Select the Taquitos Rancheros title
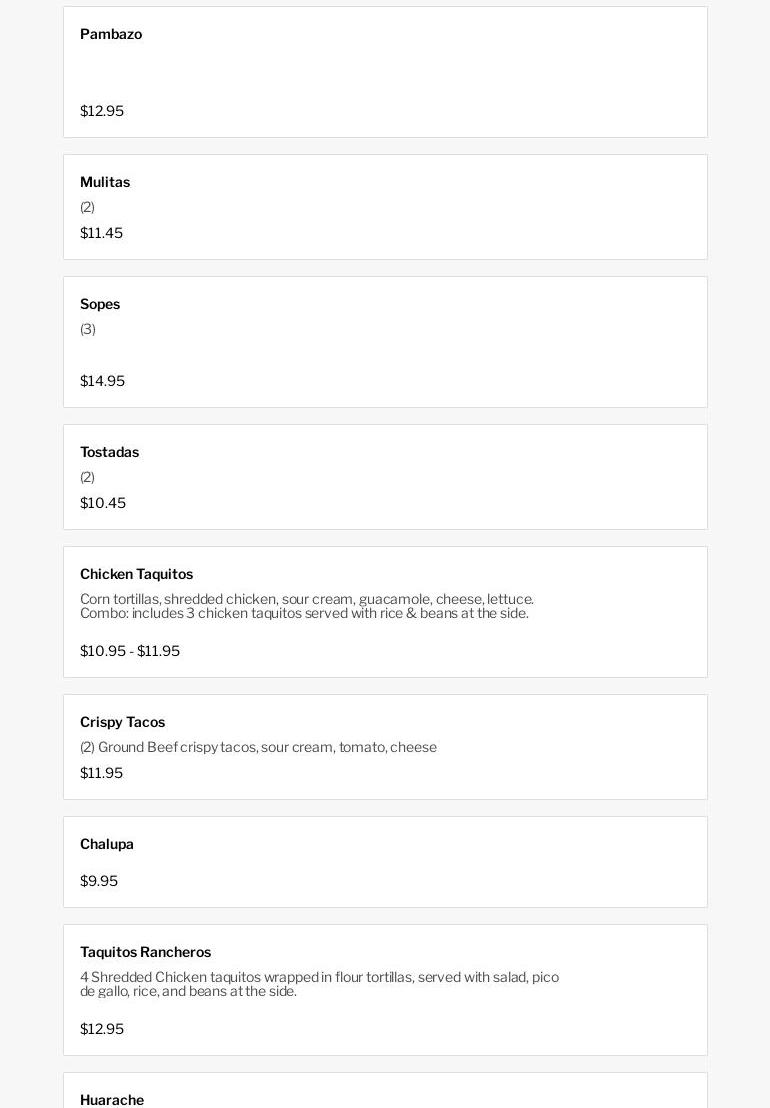Image resolution: width=770 pixels, height=1108 pixels. click(146, 952)
